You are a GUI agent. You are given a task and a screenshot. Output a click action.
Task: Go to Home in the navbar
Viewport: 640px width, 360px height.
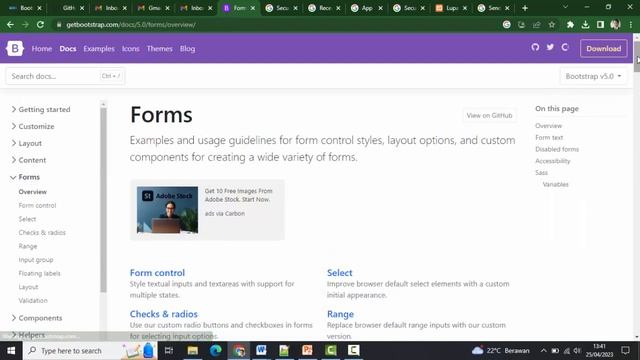pos(42,49)
